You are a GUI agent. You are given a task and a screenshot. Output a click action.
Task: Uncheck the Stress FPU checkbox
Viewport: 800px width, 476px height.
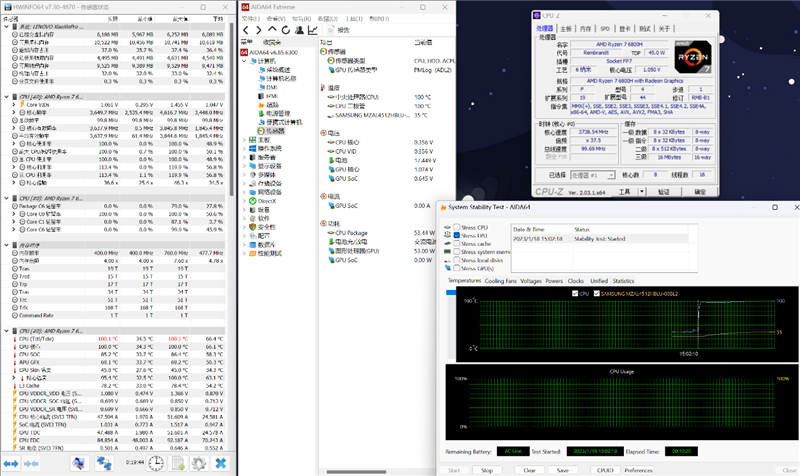(458, 236)
